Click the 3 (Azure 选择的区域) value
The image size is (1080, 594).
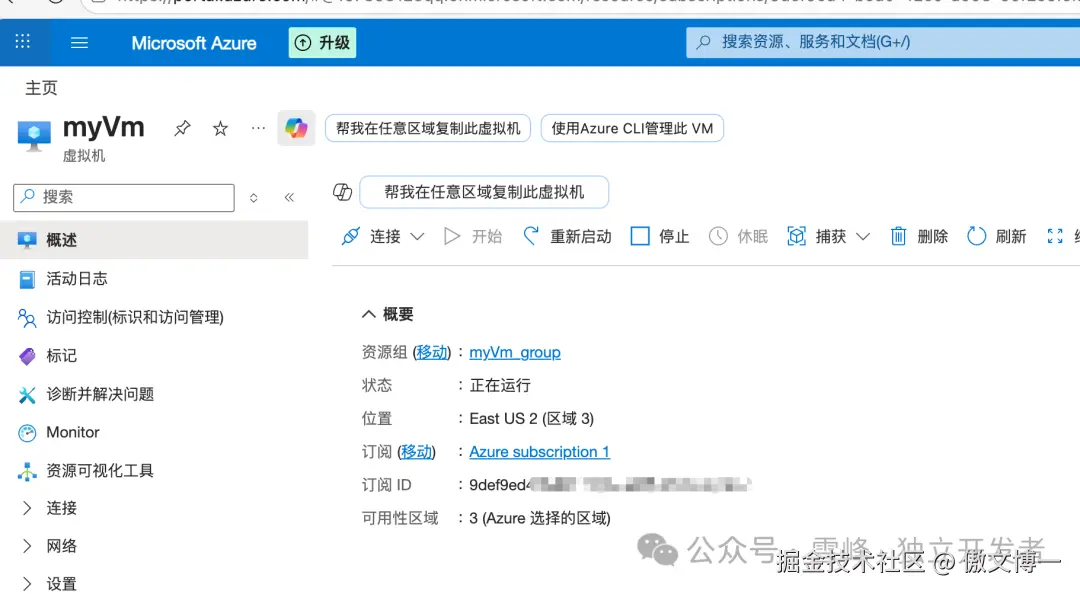[x=539, y=518]
